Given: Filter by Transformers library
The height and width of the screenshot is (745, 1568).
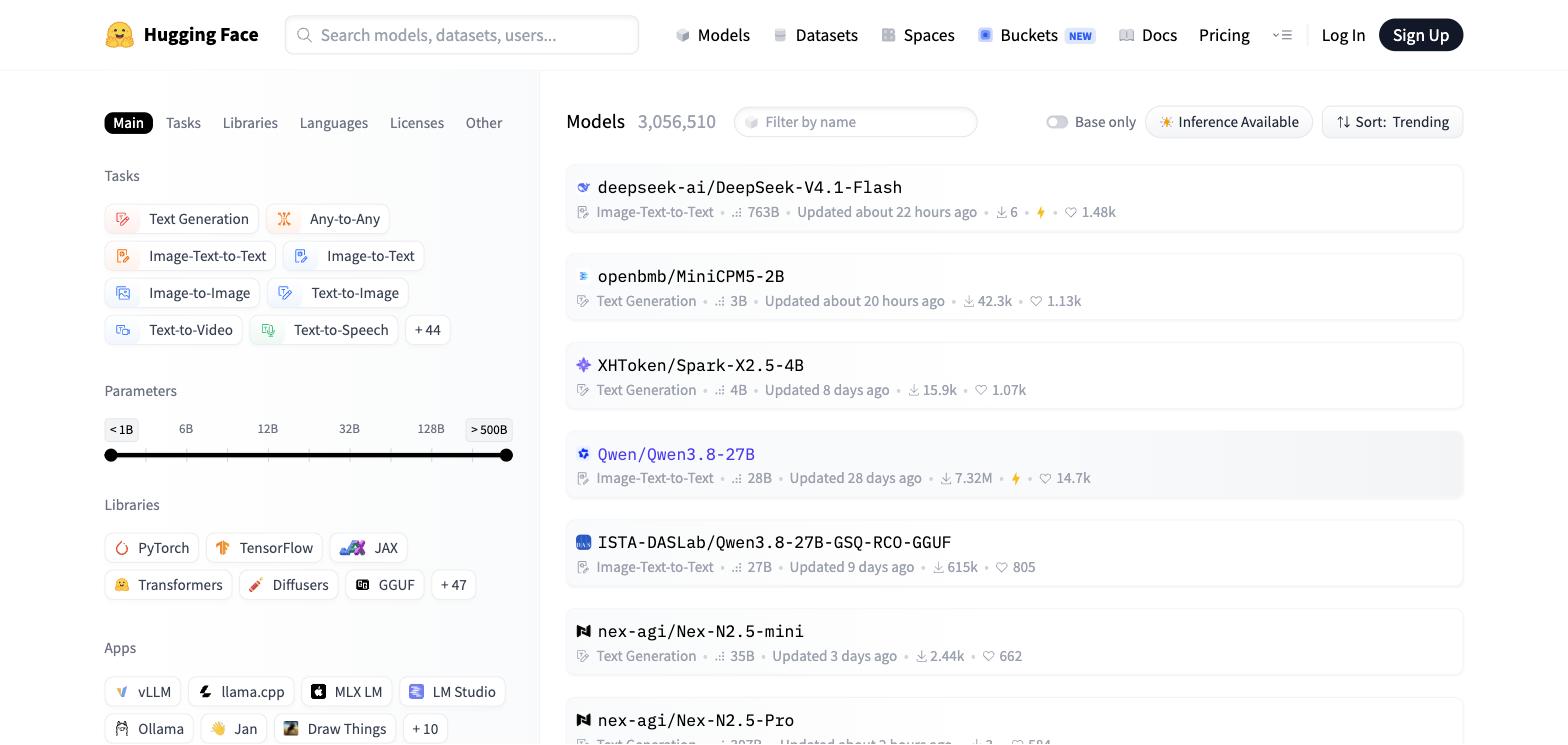Looking at the screenshot, I should tap(168, 585).
